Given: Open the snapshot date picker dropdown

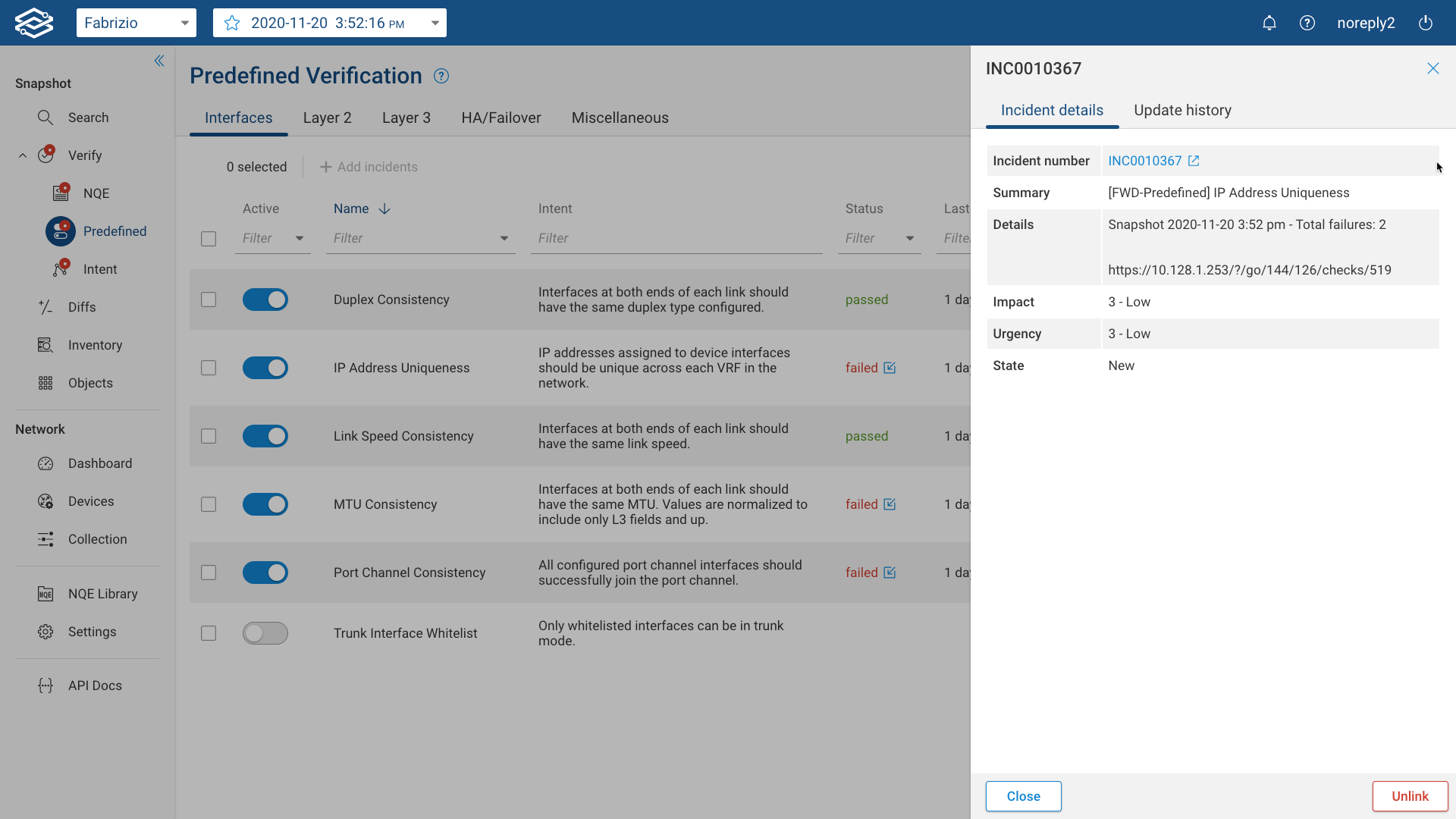Looking at the screenshot, I should [435, 23].
